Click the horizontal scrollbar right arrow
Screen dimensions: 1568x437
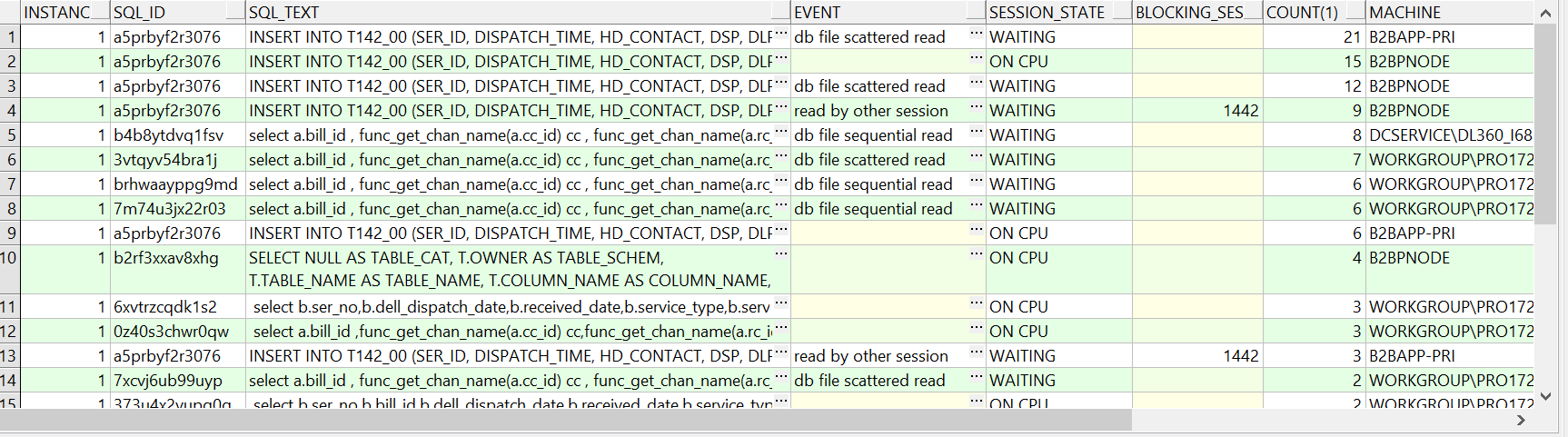click(x=1522, y=420)
